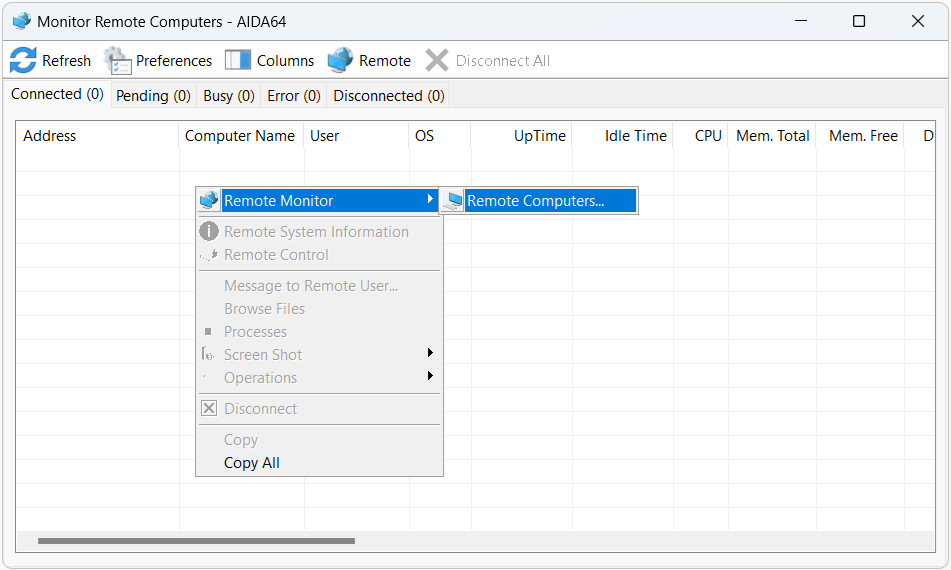951x570 pixels.
Task: Select Copy All from context menu
Action: point(252,463)
